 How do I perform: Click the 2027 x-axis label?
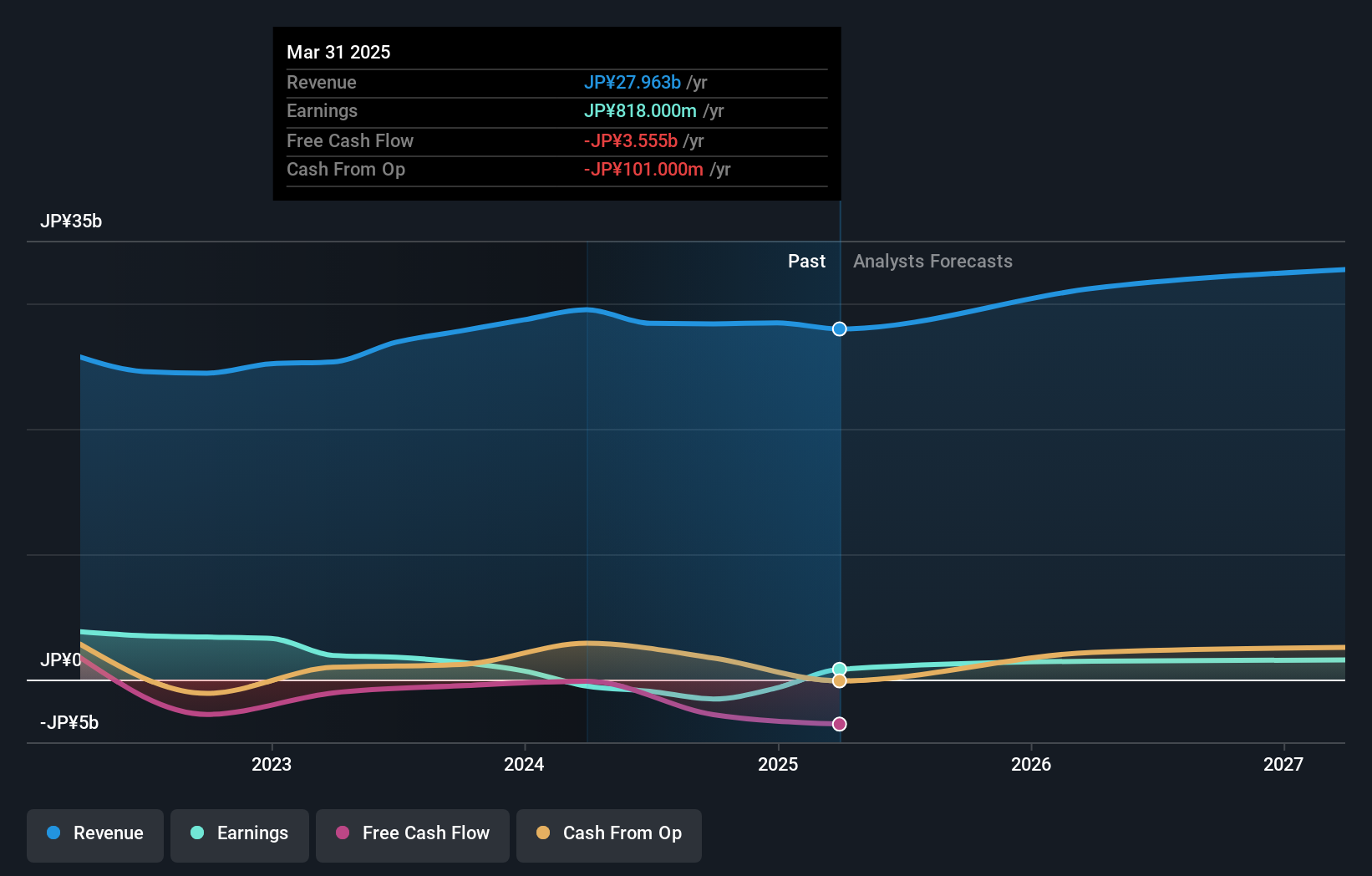[1283, 764]
